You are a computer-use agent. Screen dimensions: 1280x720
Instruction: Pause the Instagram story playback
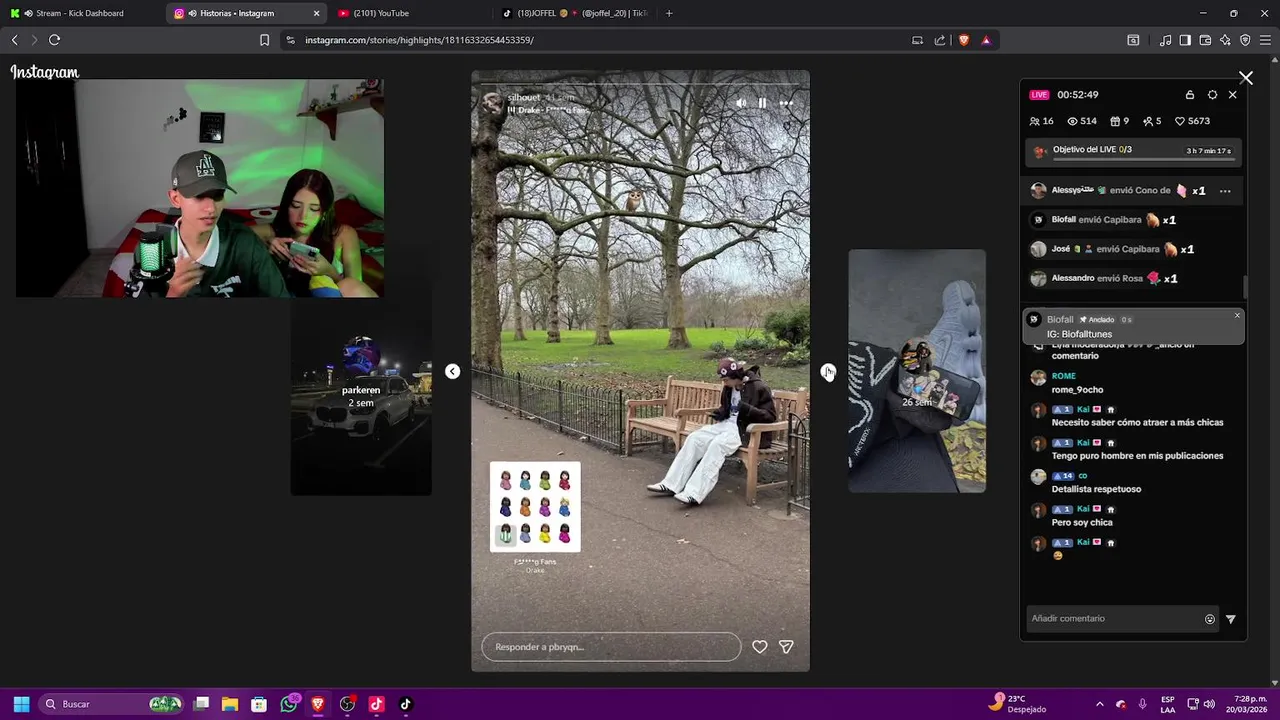[762, 103]
